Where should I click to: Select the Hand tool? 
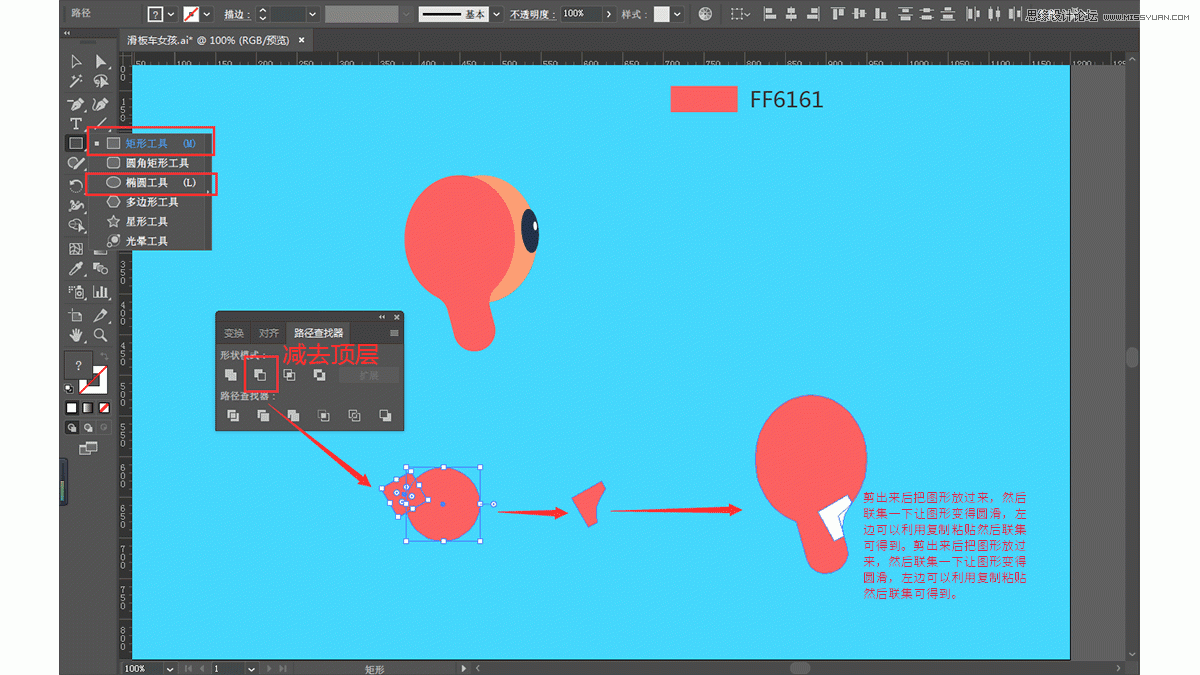76,336
